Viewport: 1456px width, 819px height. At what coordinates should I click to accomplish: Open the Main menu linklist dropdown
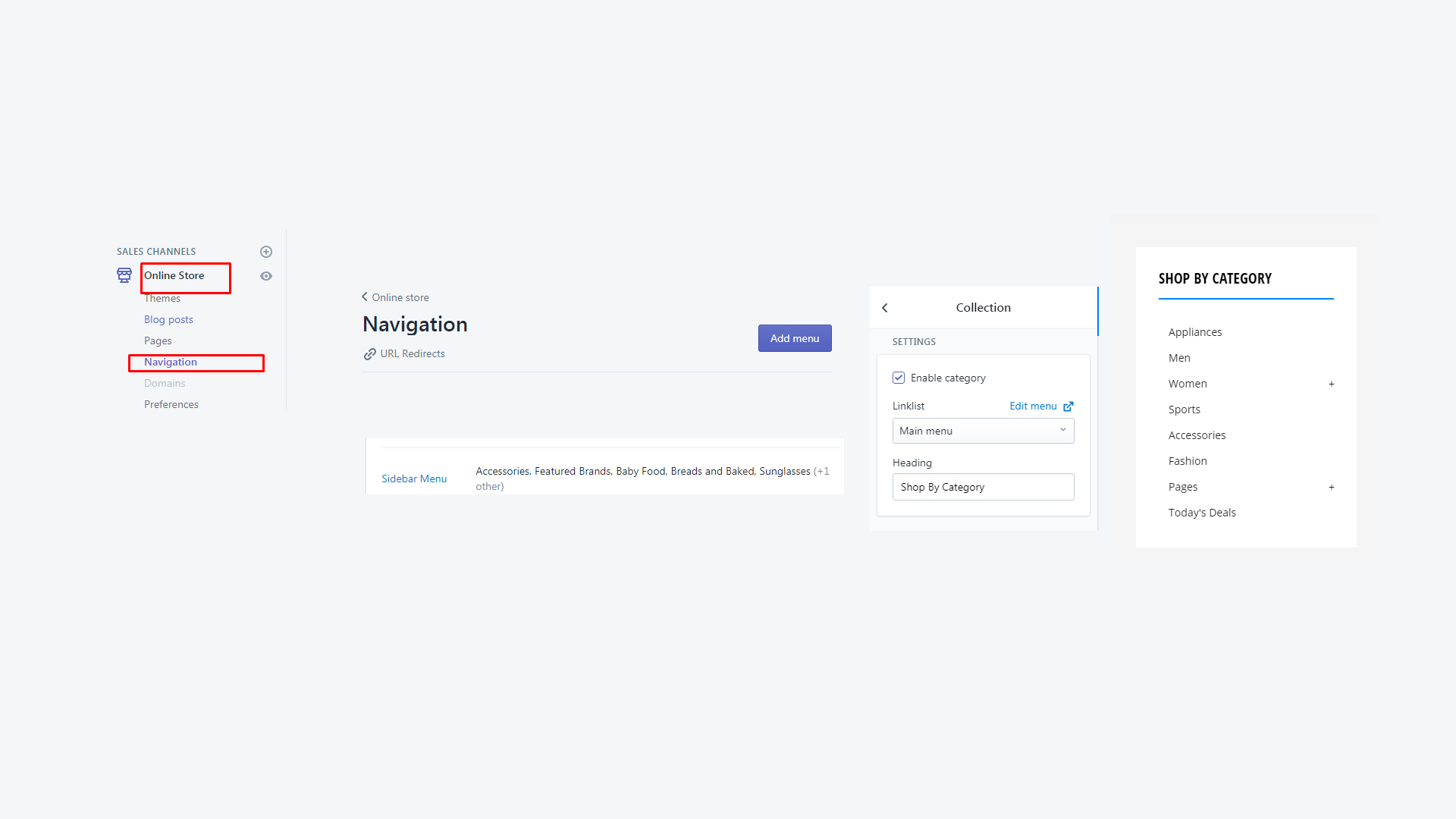(x=983, y=431)
